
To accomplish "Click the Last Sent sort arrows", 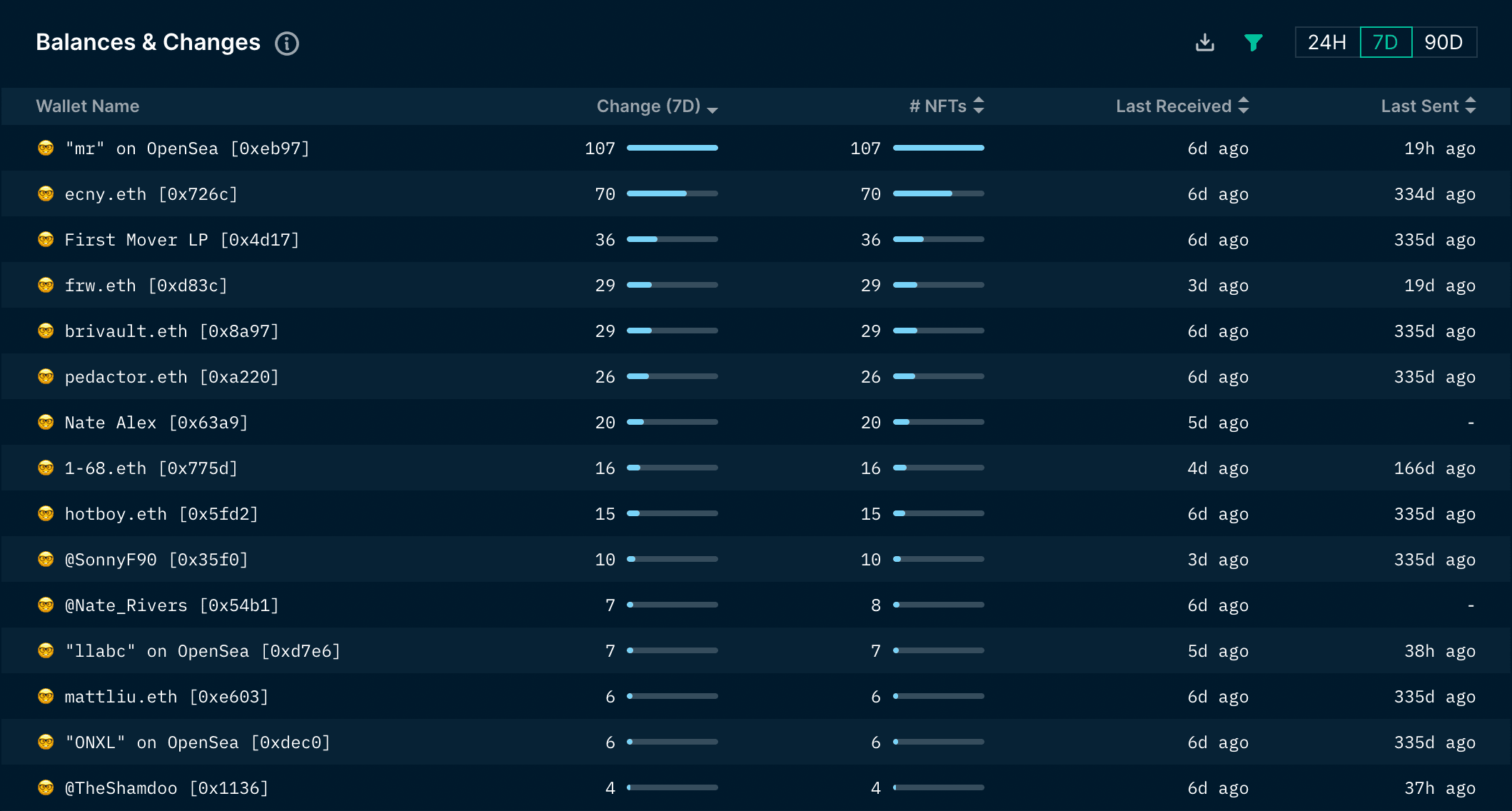I will point(1470,106).
